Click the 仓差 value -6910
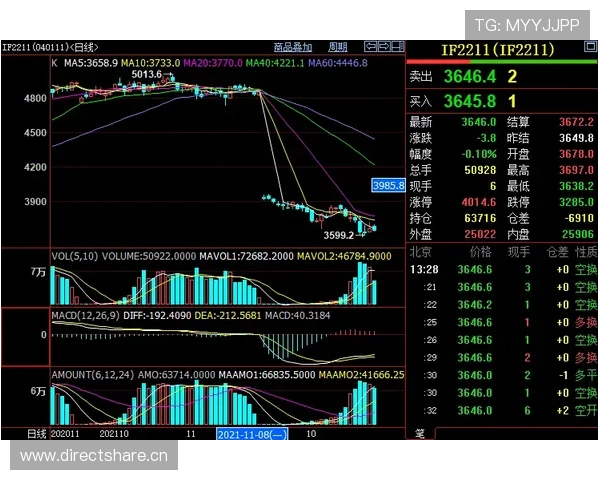The image size is (600, 480). (x=579, y=218)
